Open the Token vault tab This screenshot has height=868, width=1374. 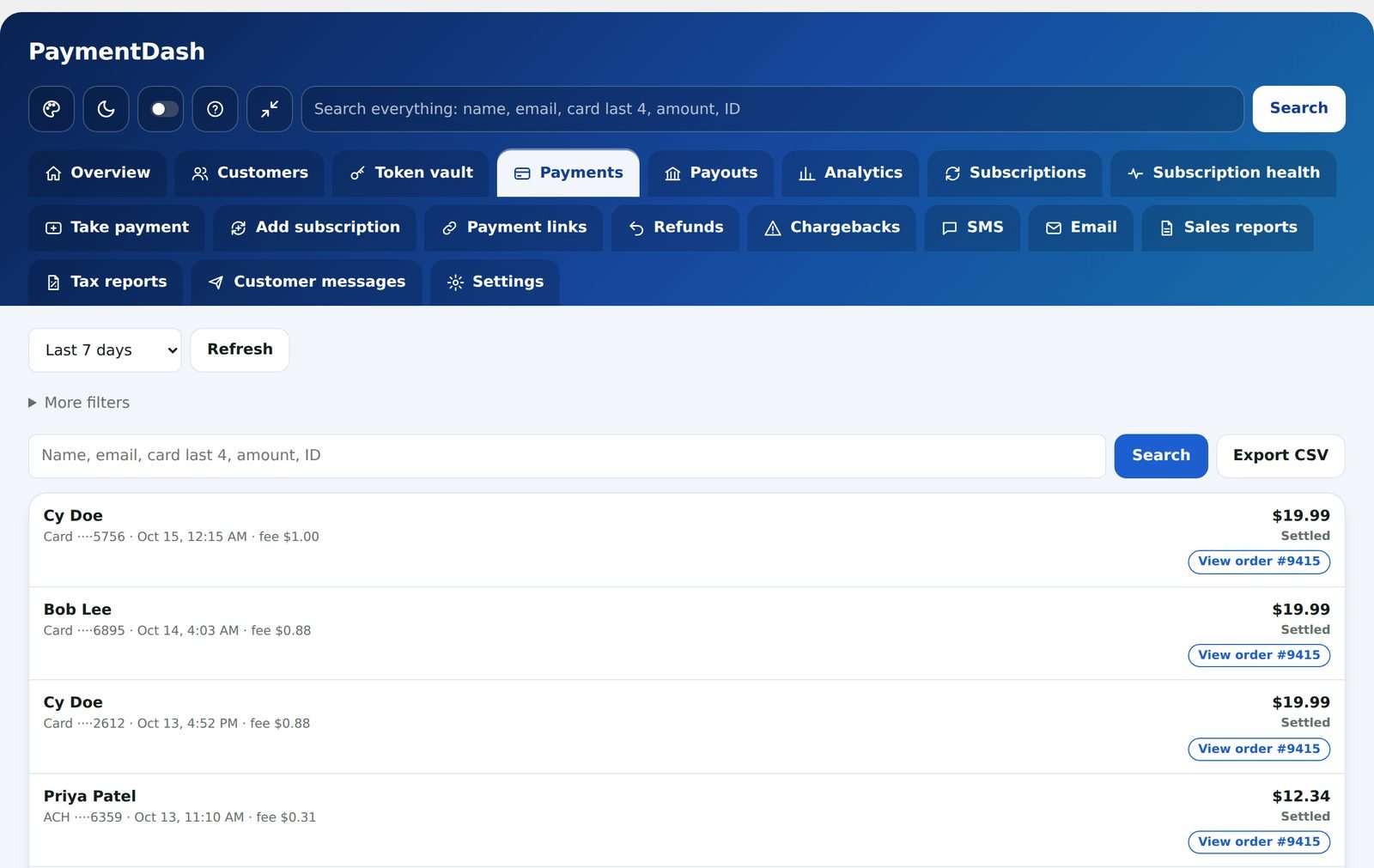point(411,173)
